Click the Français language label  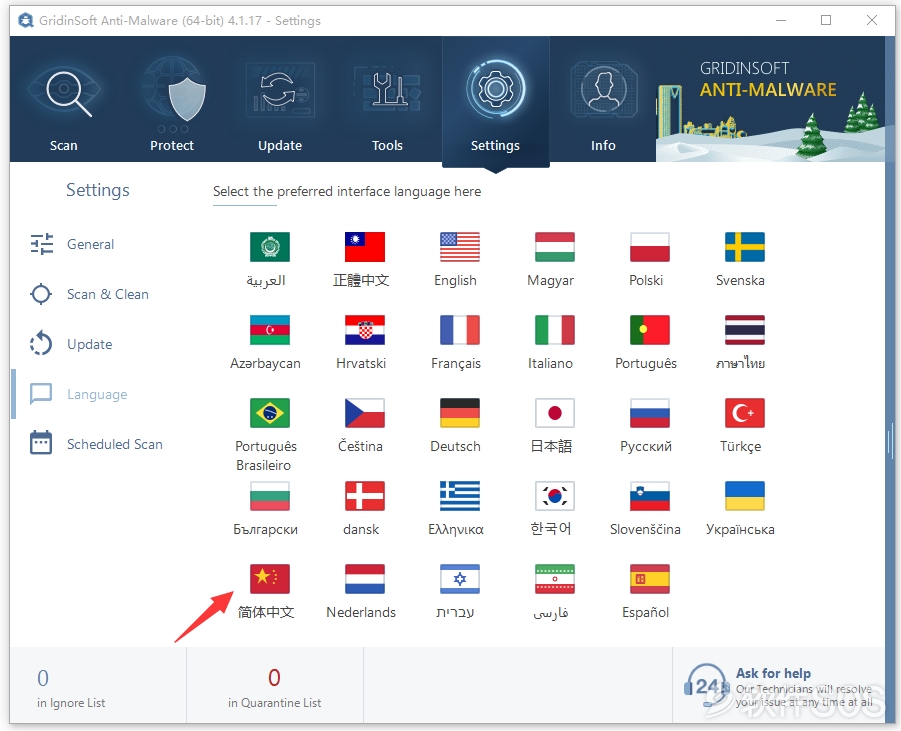coord(456,363)
